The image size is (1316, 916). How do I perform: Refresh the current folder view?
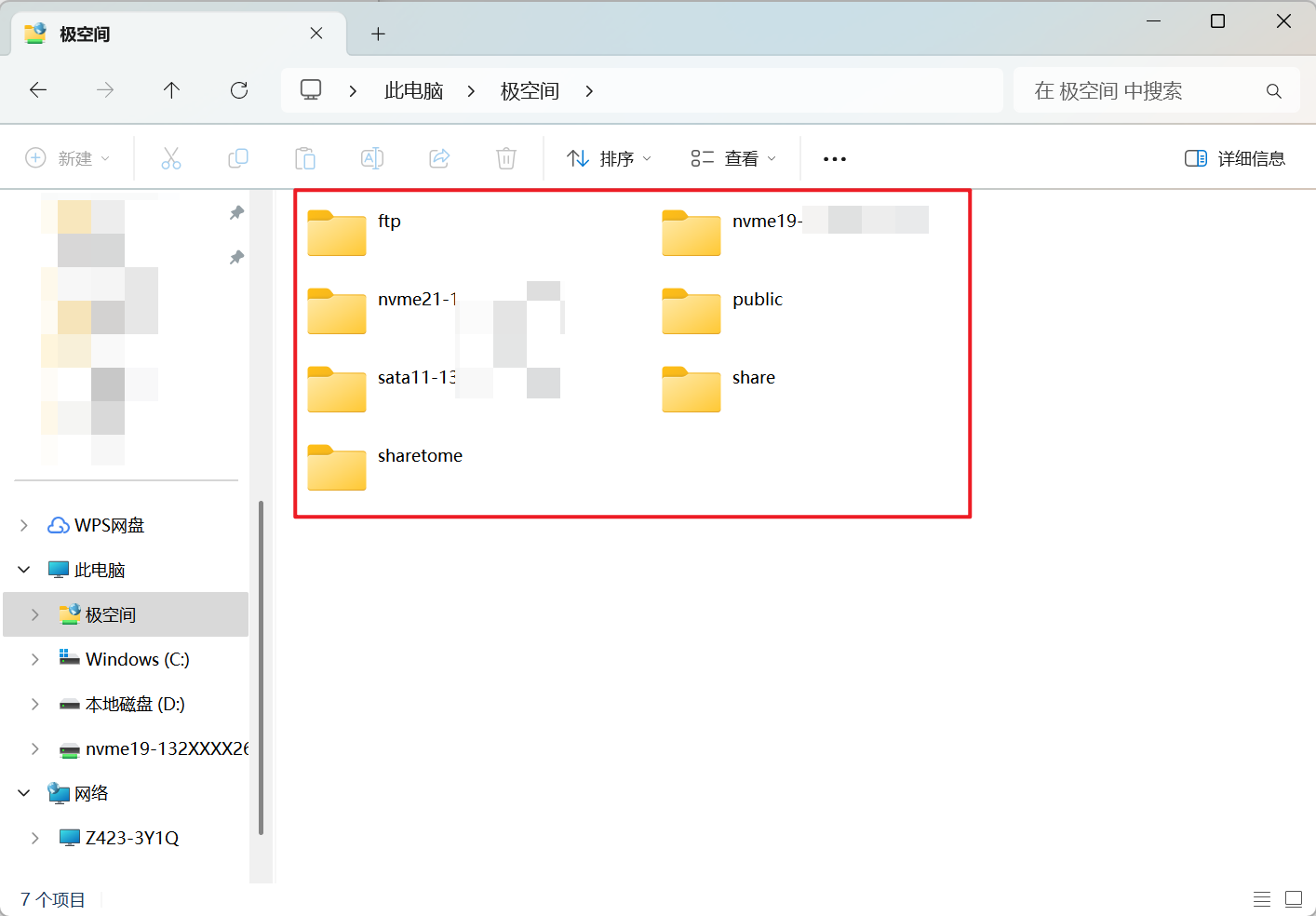click(x=239, y=90)
